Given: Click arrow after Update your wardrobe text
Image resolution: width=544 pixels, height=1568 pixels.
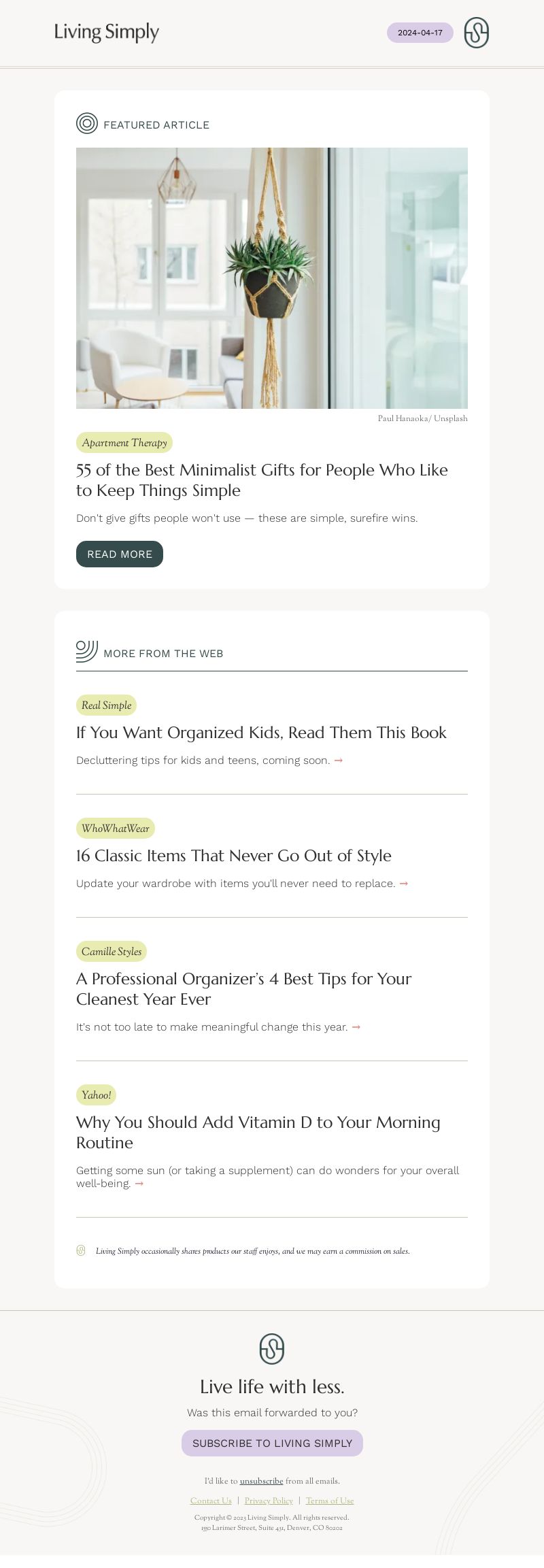Looking at the screenshot, I should (404, 884).
